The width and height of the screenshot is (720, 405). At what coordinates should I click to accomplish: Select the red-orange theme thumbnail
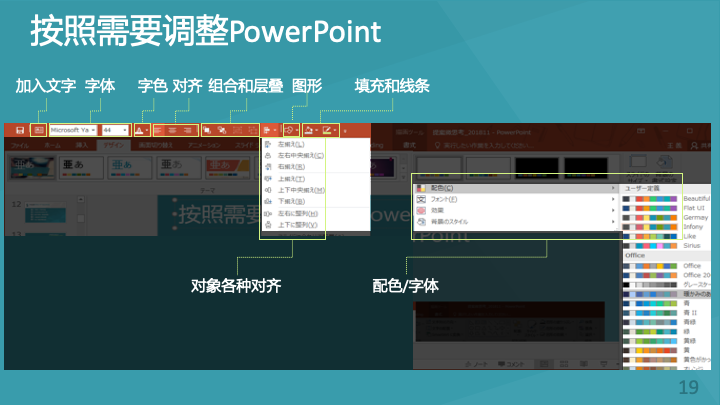coord(227,168)
